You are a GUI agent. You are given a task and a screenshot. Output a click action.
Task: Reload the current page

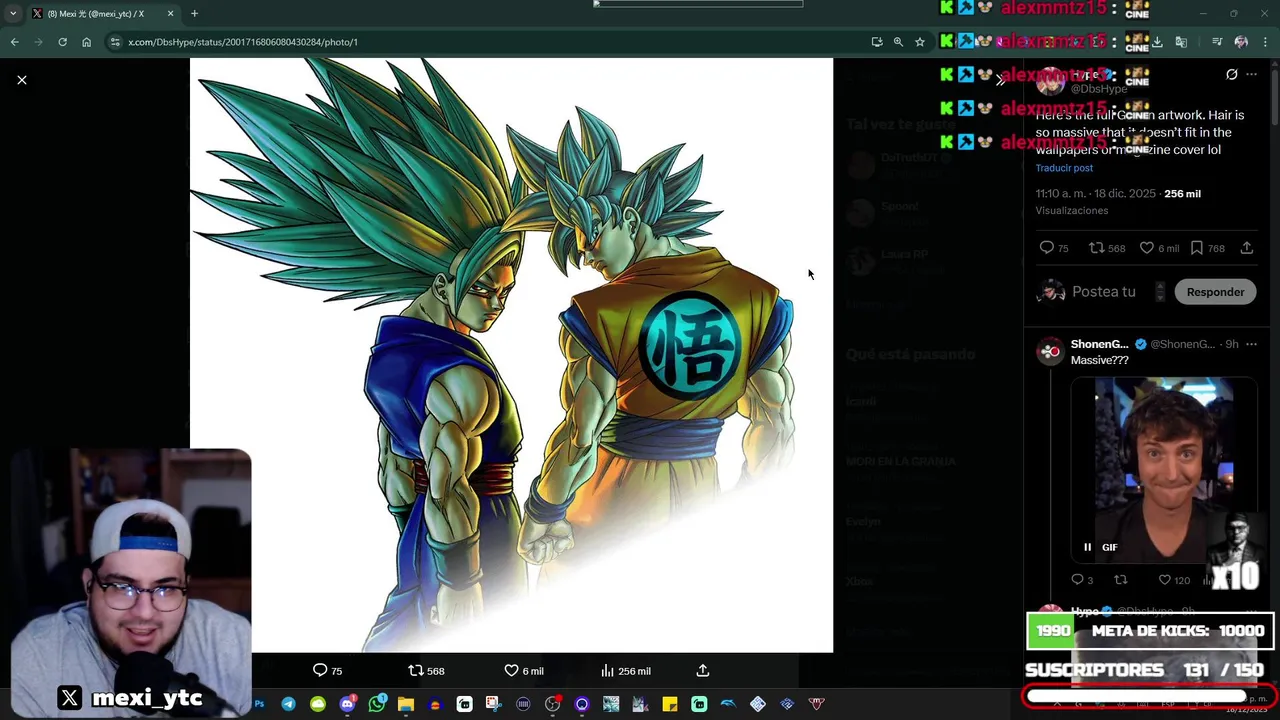pyautogui.click(x=62, y=42)
